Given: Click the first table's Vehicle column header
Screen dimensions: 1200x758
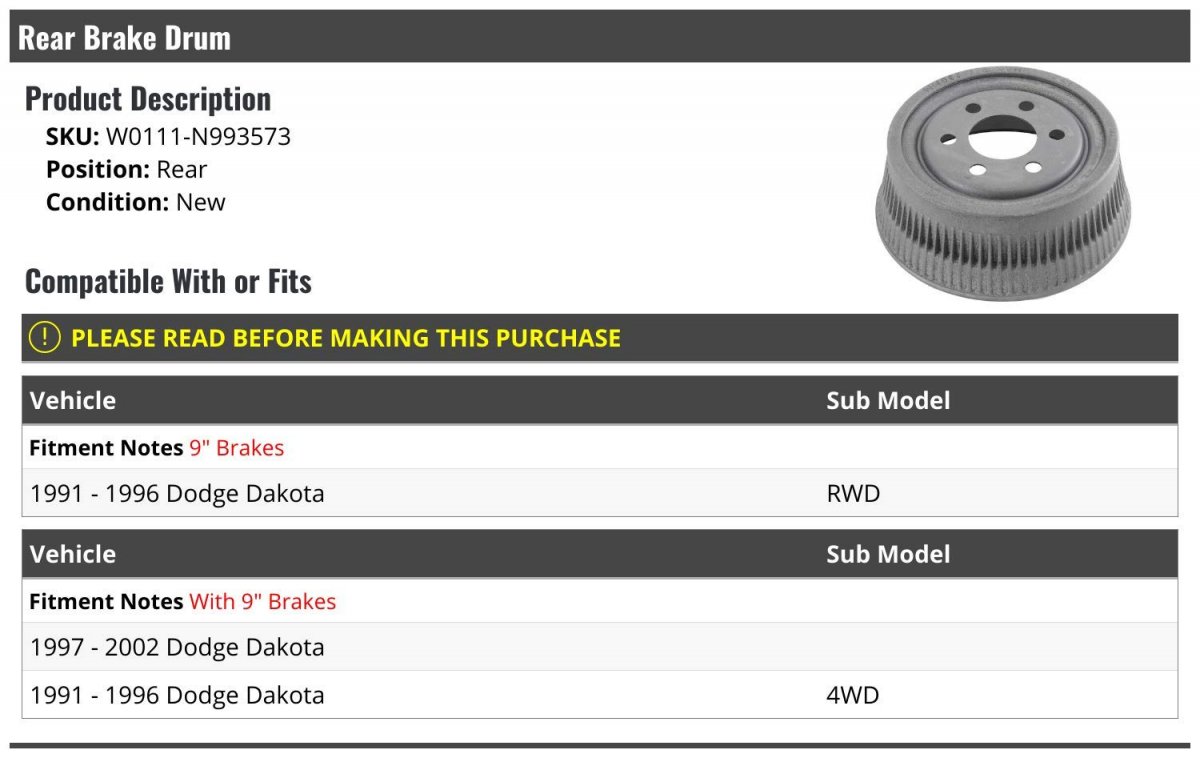Looking at the screenshot, I should point(73,401).
